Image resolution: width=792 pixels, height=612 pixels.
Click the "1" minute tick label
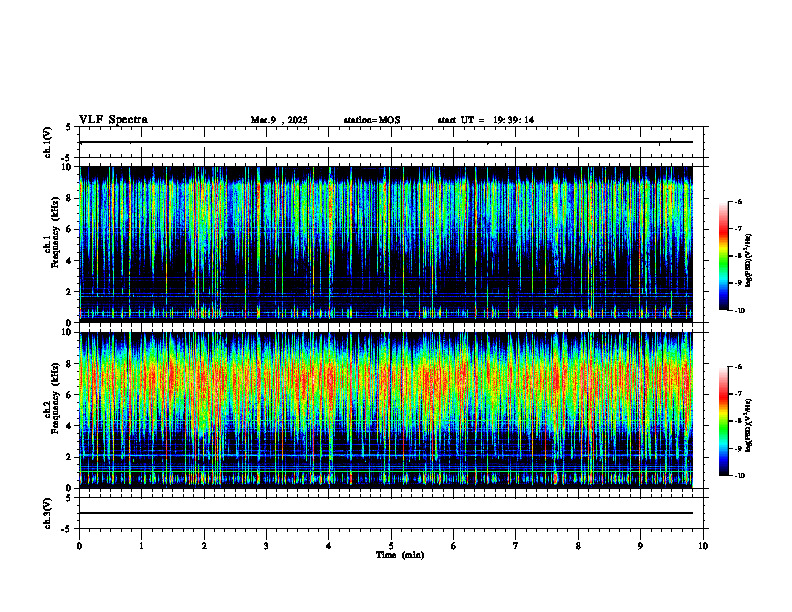141,546
